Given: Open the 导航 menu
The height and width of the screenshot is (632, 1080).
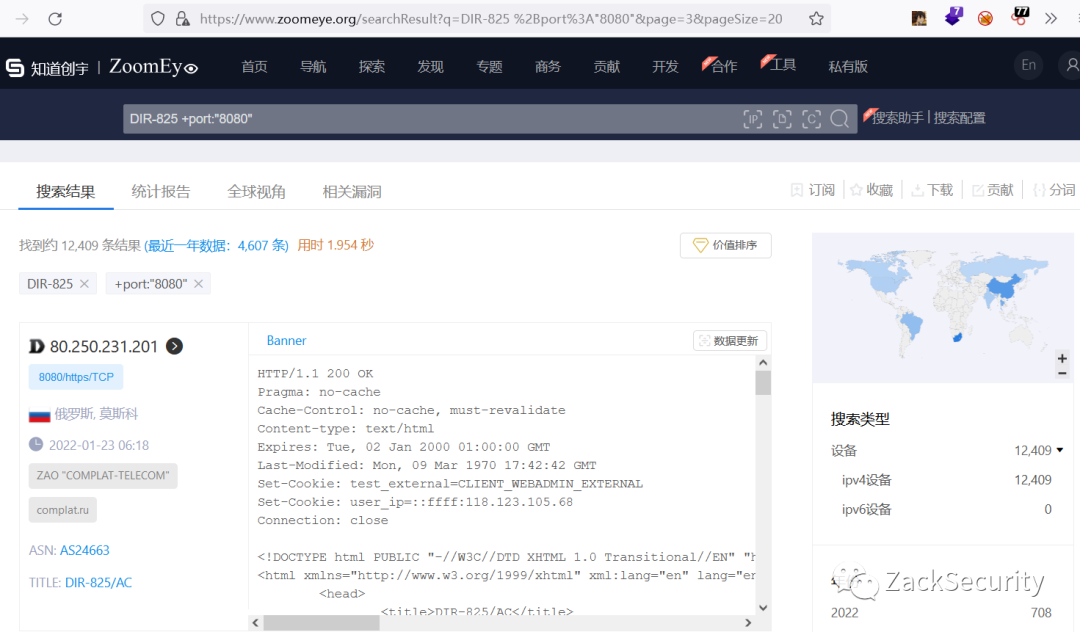Looking at the screenshot, I should pyautogui.click(x=313, y=66).
